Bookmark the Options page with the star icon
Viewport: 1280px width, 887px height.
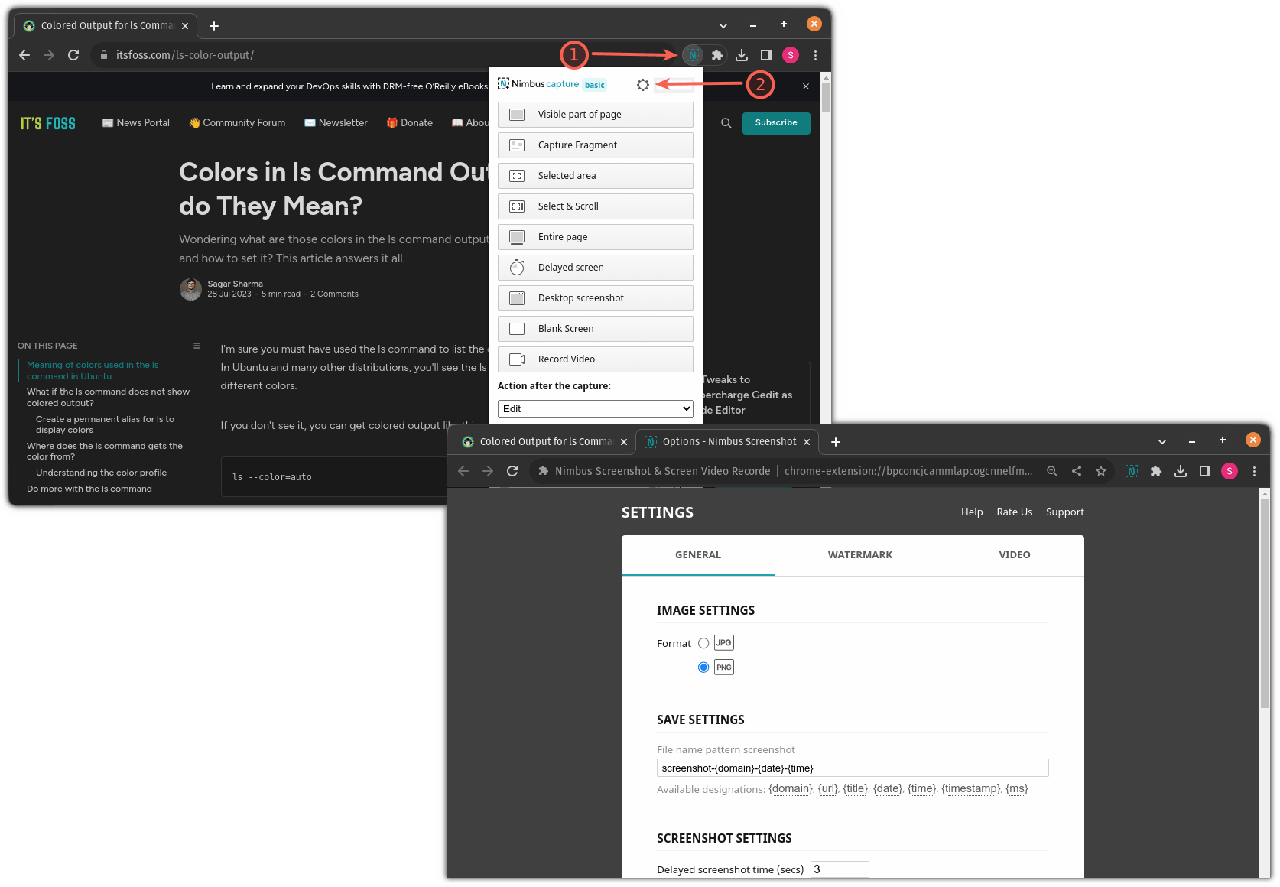pos(1101,471)
